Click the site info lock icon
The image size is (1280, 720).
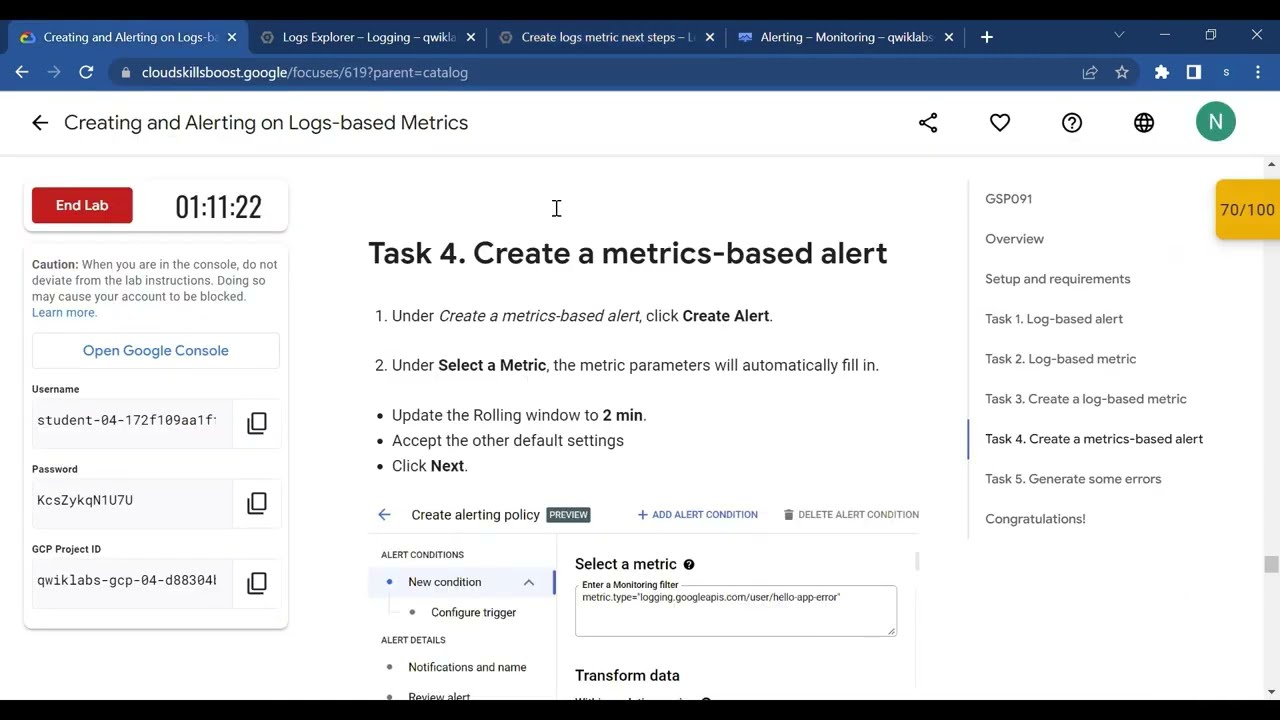point(125,72)
